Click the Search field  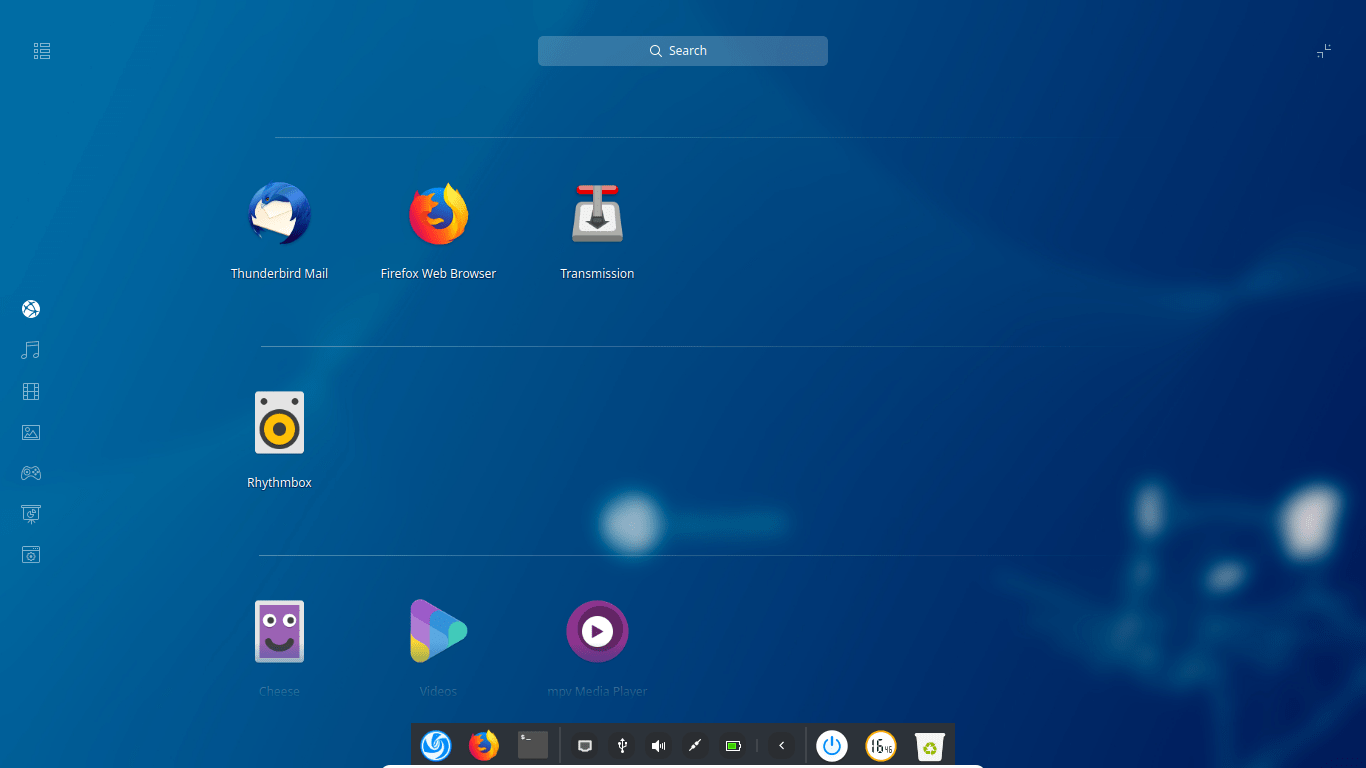[x=683, y=50]
